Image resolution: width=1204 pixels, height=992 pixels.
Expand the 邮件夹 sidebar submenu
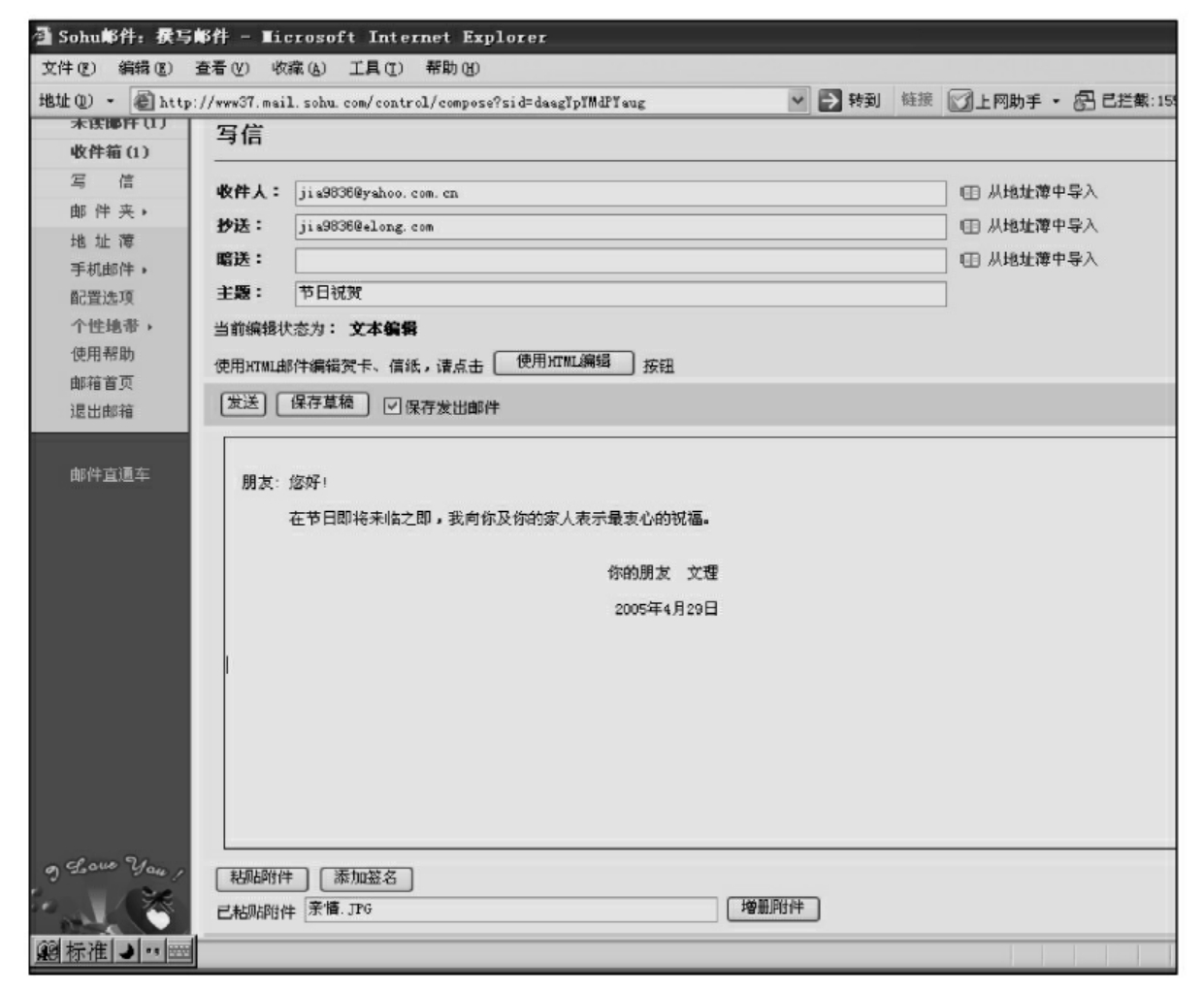[145, 211]
